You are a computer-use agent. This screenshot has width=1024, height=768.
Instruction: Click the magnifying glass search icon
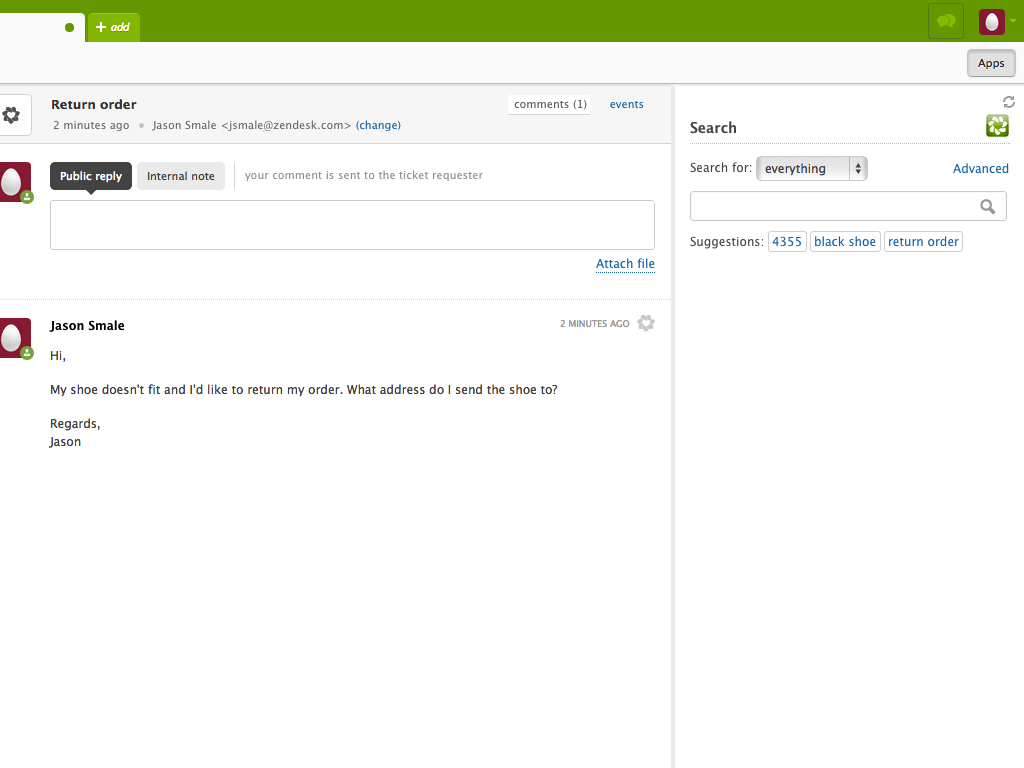989,205
